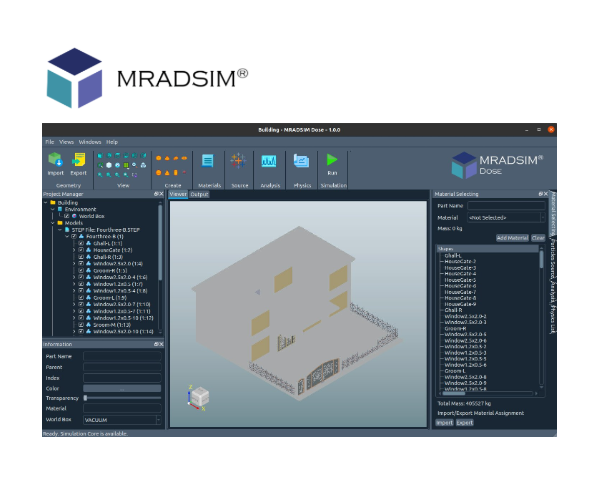Select the Physics List vertical tab
This screenshot has height=477, width=600.
[553, 318]
